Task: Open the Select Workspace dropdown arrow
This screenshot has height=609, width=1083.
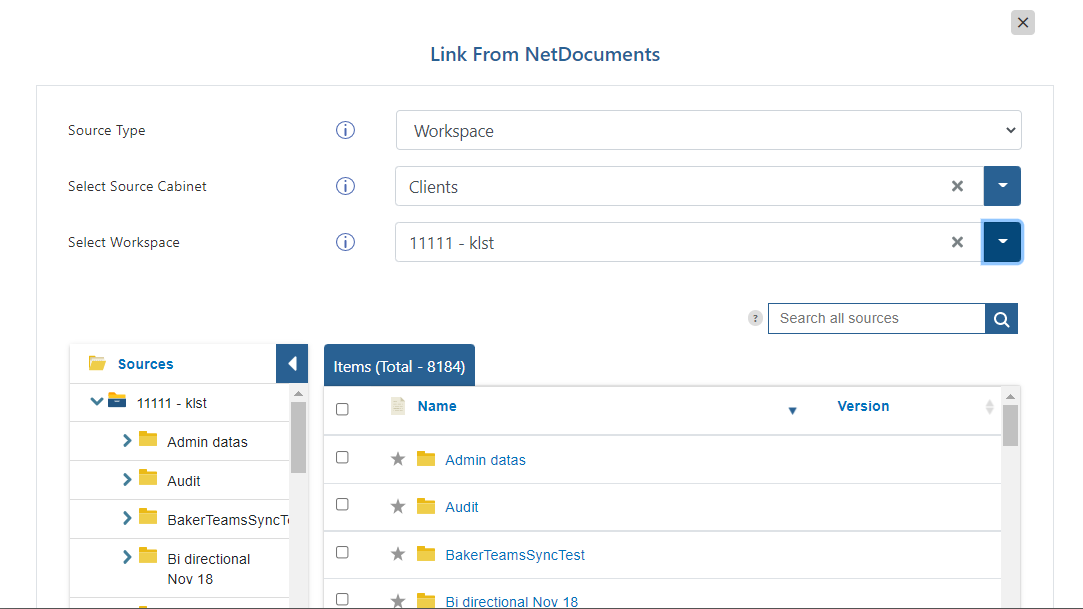Action: coord(1002,242)
